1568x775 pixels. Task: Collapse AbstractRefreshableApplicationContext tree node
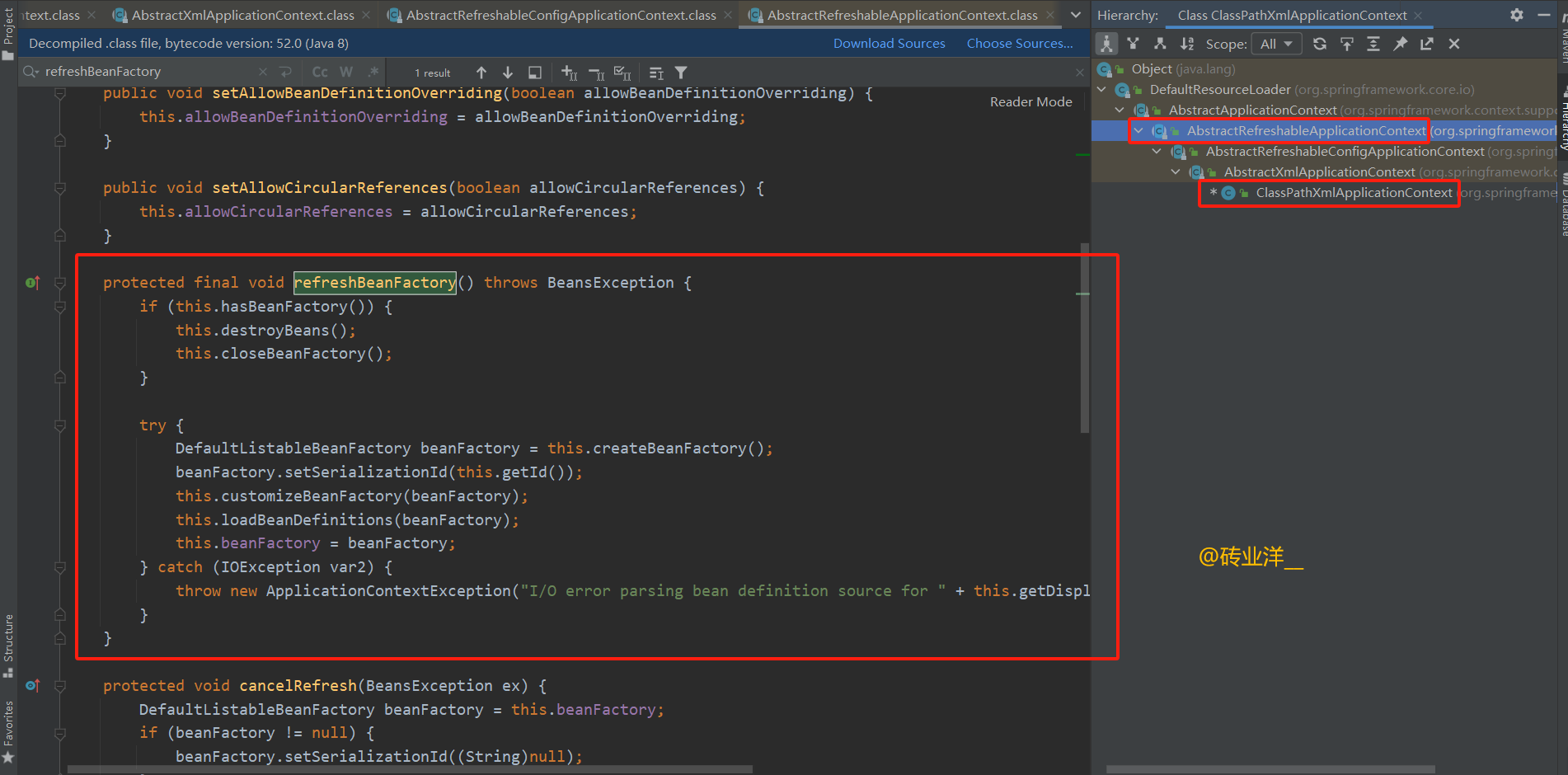(x=1138, y=130)
